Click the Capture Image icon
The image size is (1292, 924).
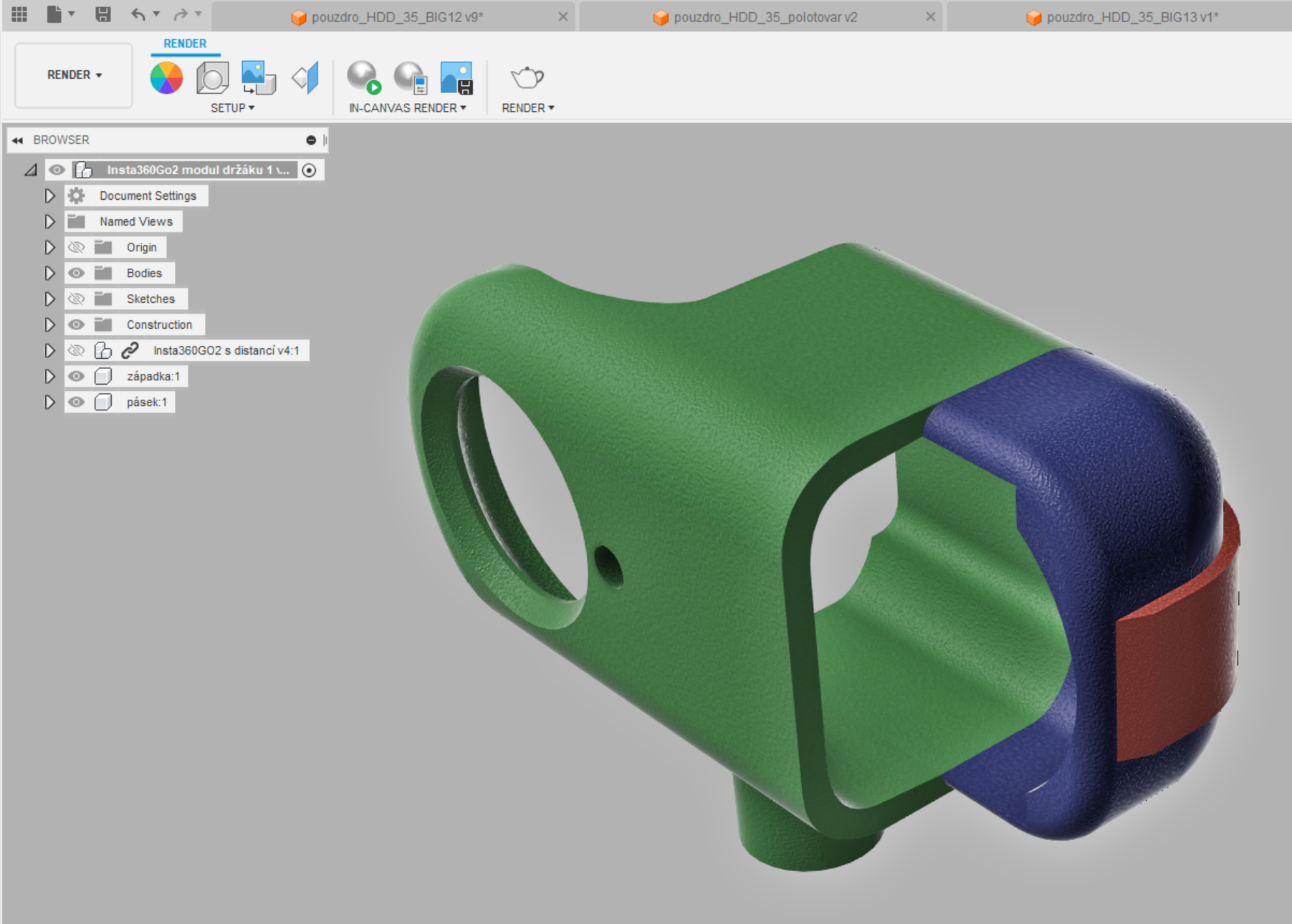(x=456, y=77)
